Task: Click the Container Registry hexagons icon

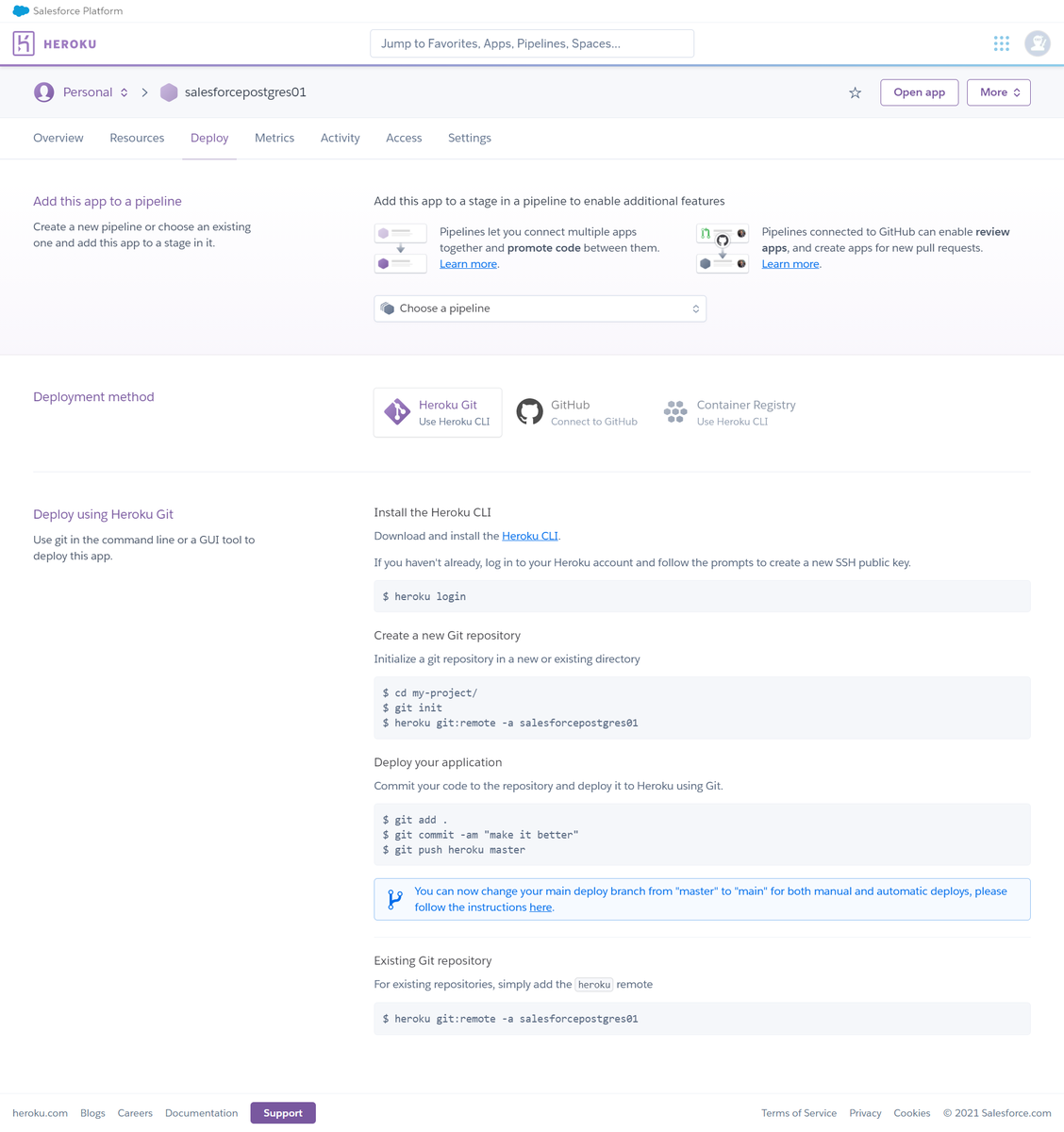Action: tap(675, 412)
